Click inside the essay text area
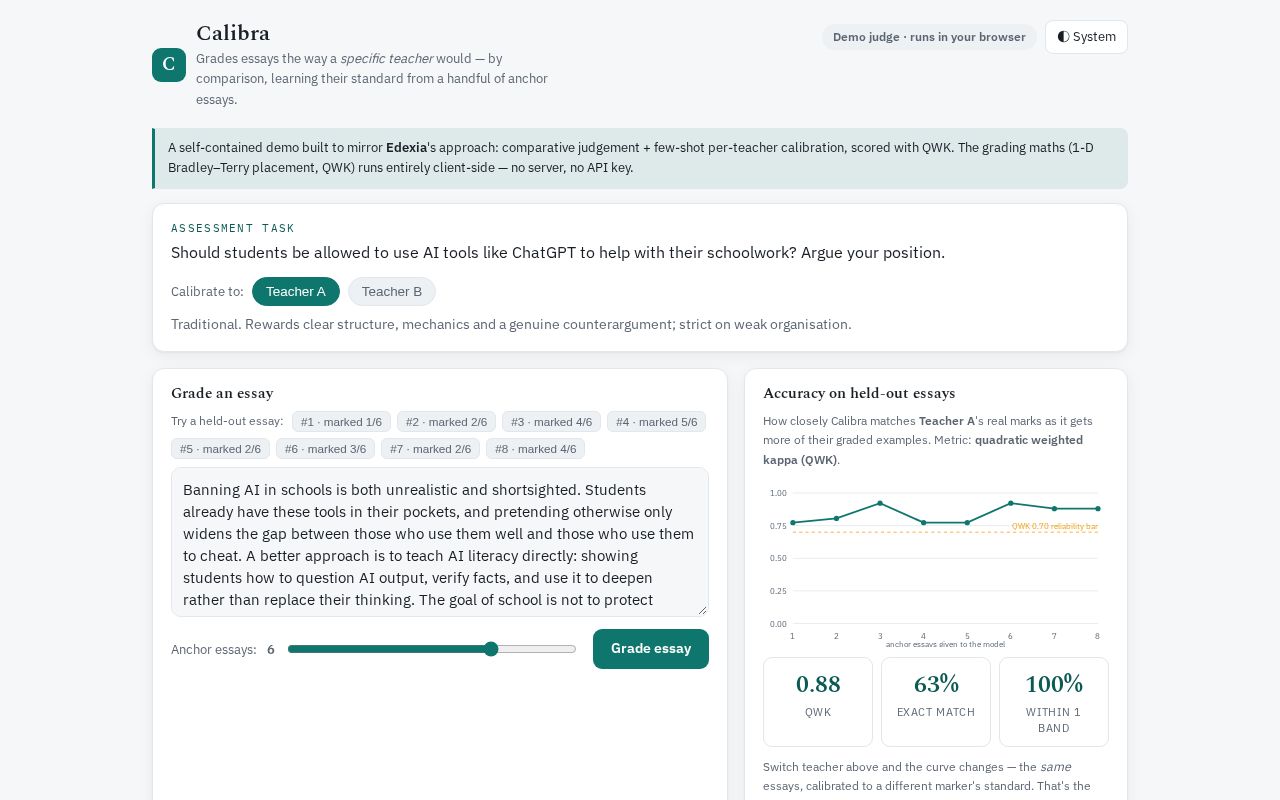 [x=440, y=542]
